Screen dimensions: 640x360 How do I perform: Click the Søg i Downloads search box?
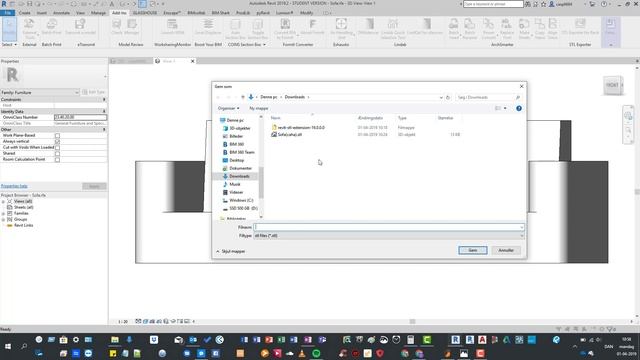[x=489, y=97]
